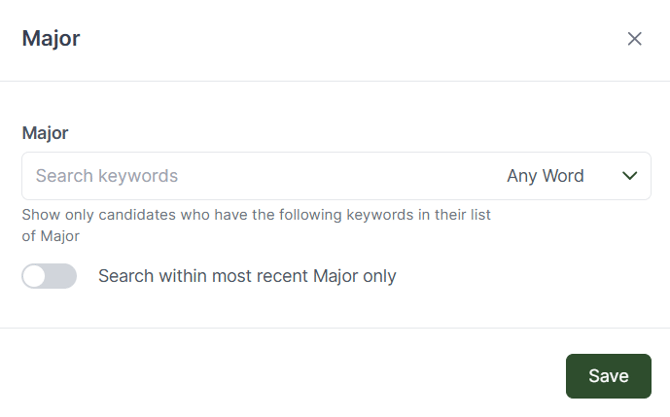Click the chevron arrow beside Any Word

[x=630, y=176]
